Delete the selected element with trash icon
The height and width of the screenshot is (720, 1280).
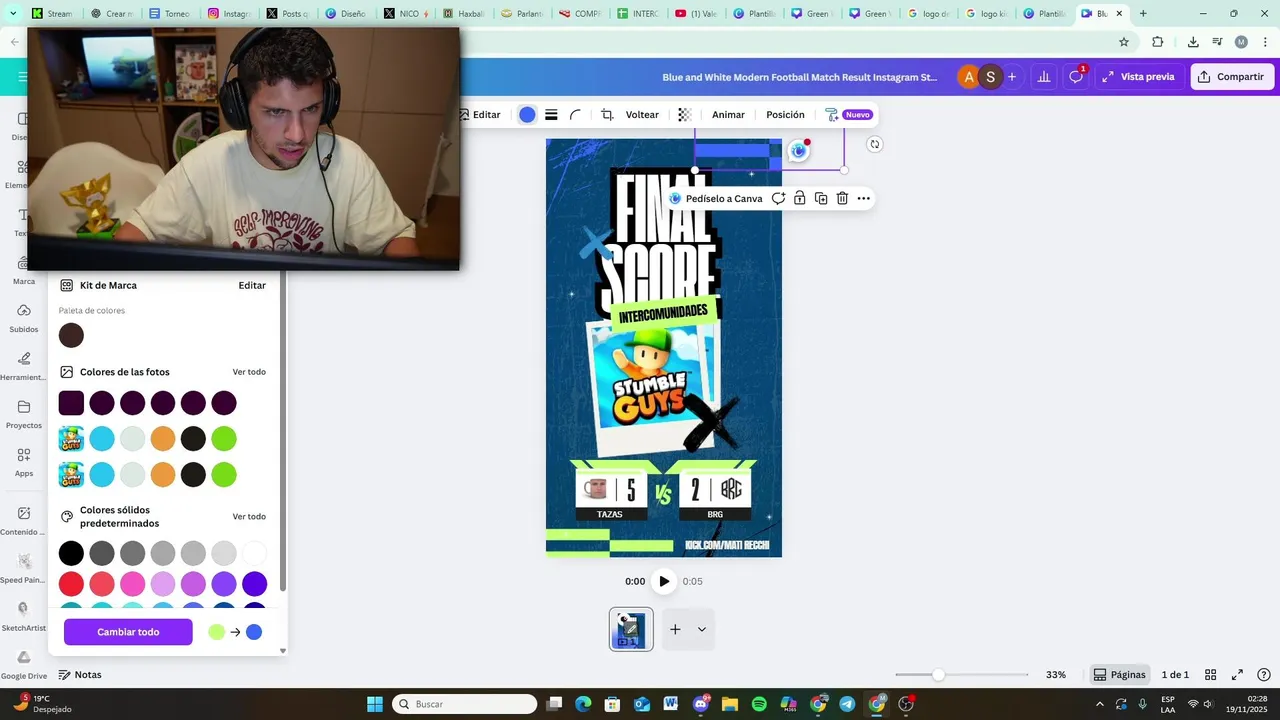tap(842, 199)
